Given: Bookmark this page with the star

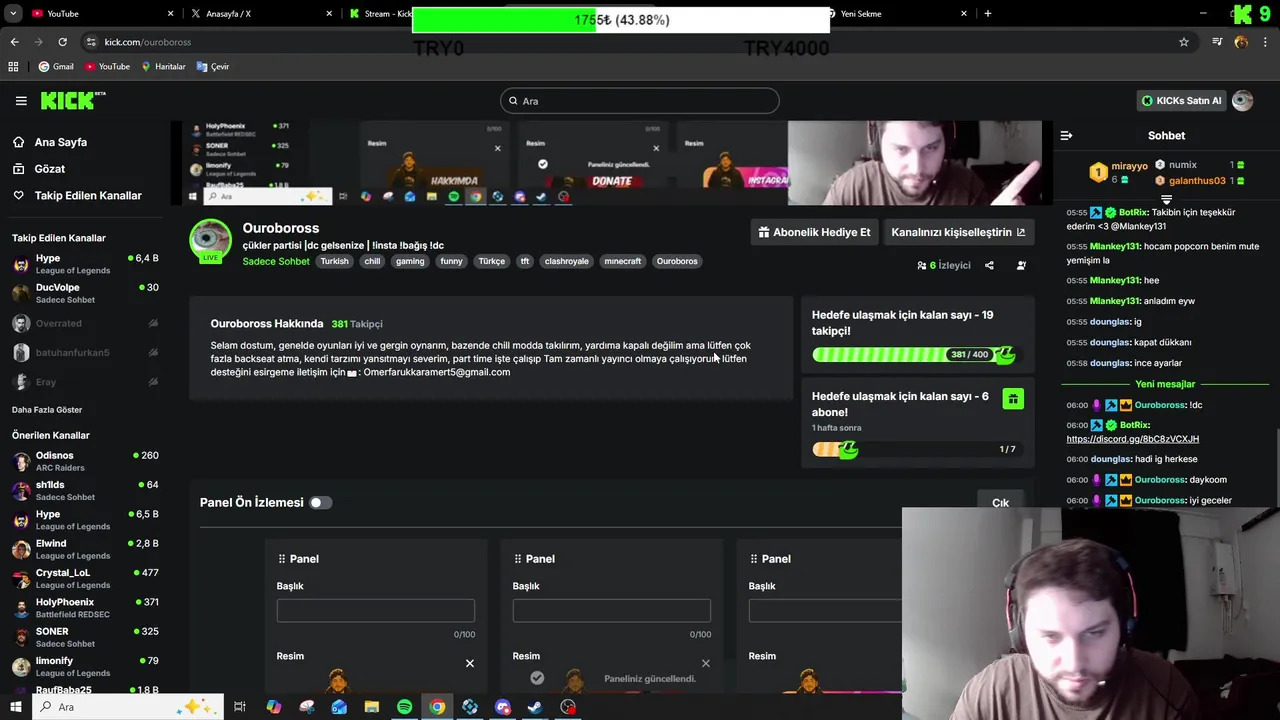Looking at the screenshot, I should 1184,42.
